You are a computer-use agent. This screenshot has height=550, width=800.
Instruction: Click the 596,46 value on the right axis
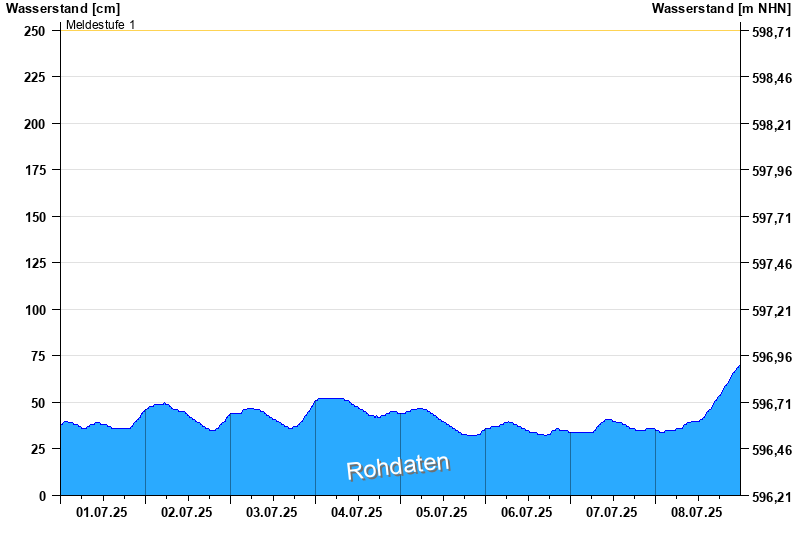(x=772, y=450)
